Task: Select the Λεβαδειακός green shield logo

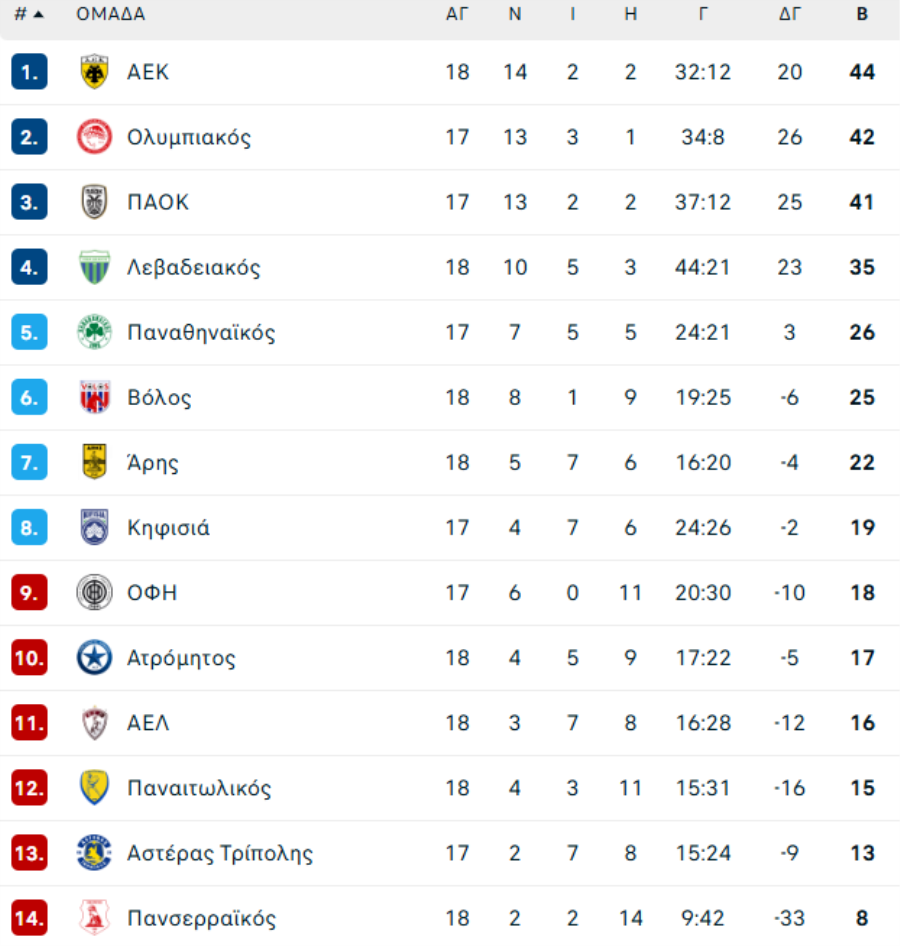Action: click(x=94, y=267)
